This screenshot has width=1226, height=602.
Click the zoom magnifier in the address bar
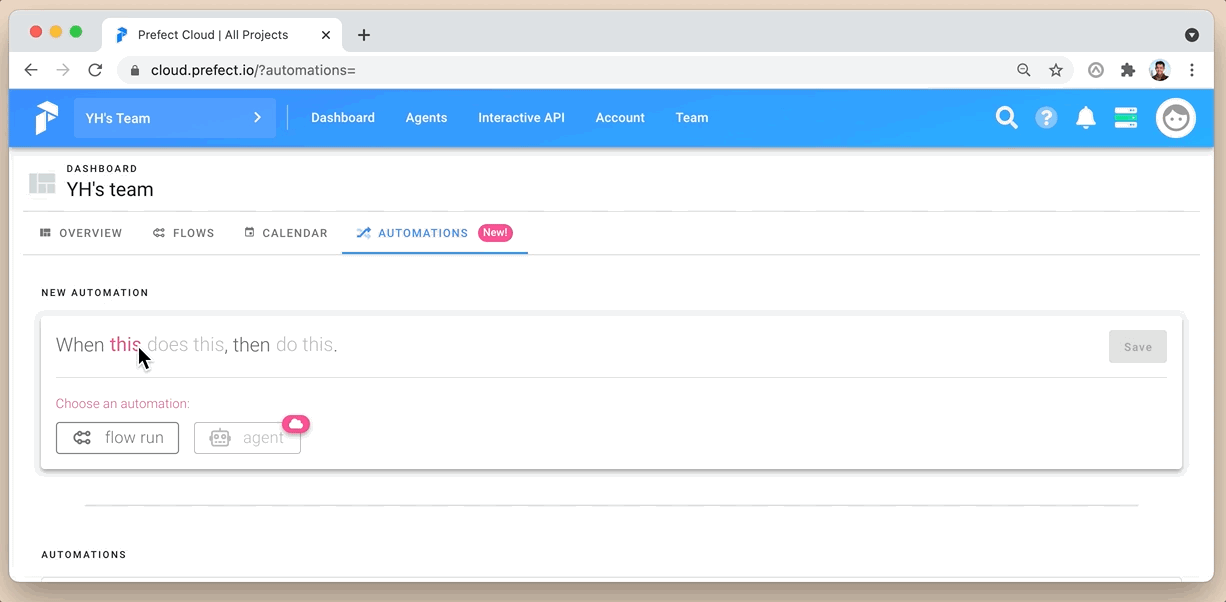[1024, 70]
